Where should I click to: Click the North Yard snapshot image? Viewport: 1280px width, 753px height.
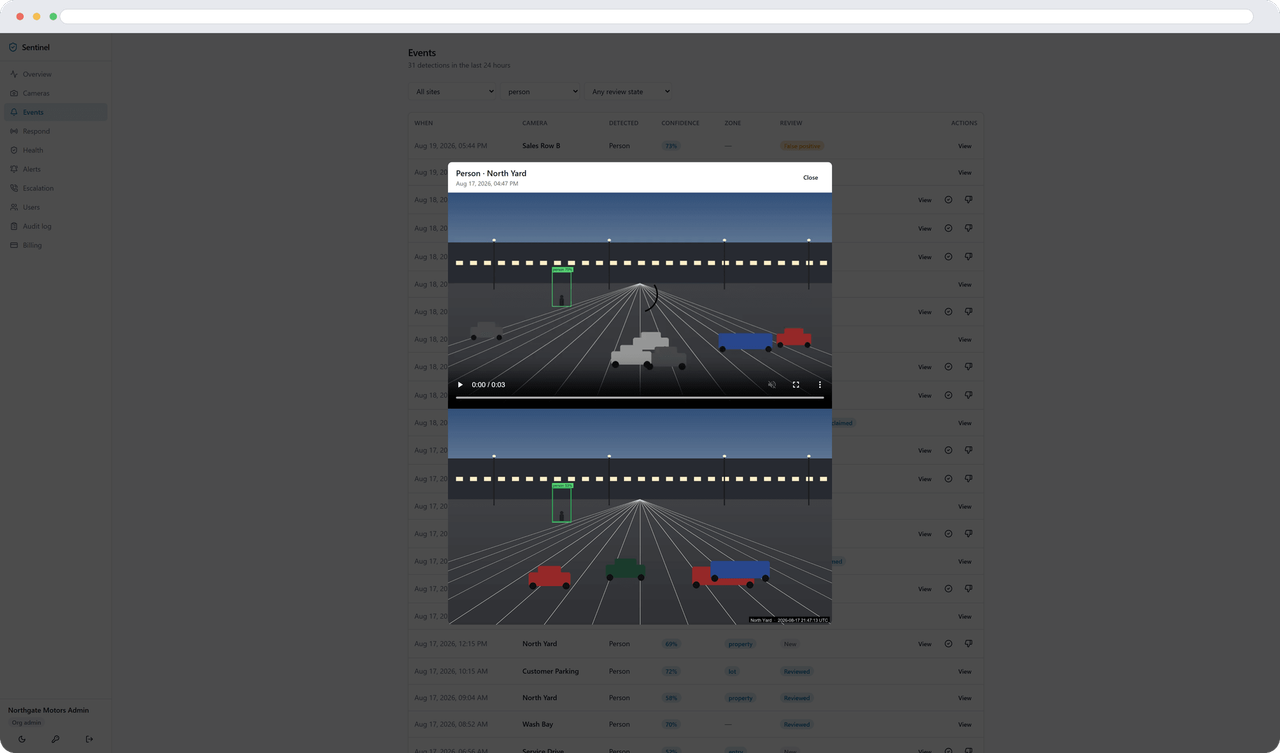[x=640, y=517]
